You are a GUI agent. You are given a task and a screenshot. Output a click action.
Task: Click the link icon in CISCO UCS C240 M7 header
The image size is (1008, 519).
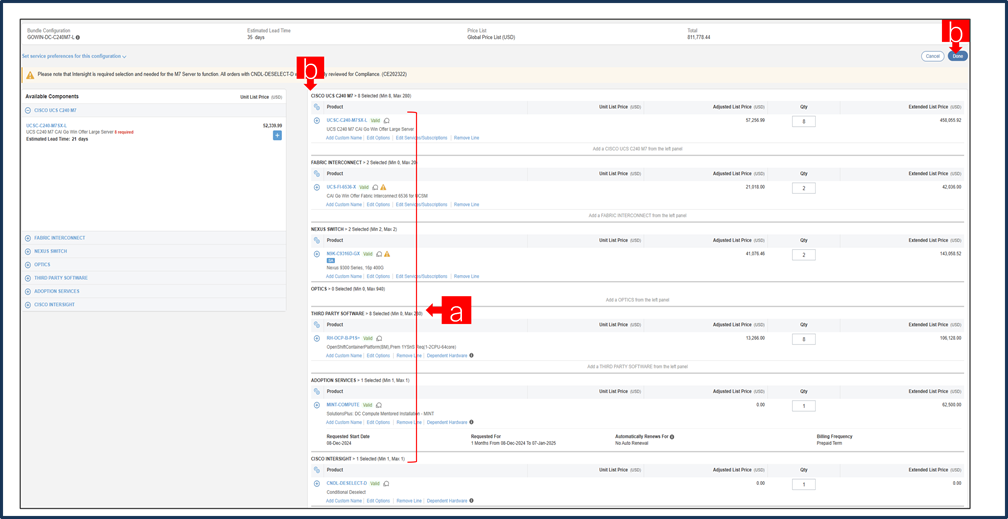click(x=317, y=107)
